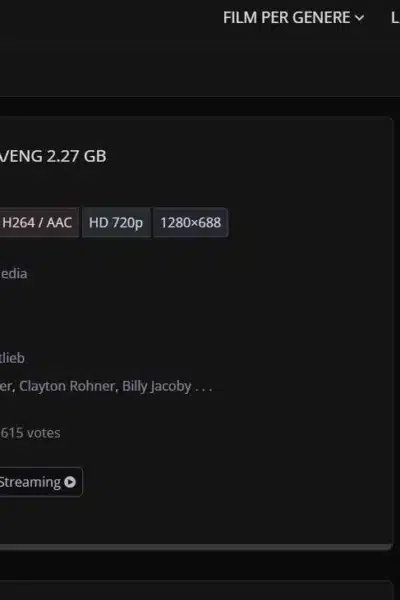Open the Clayton Rohner cast link

[x=67, y=386]
